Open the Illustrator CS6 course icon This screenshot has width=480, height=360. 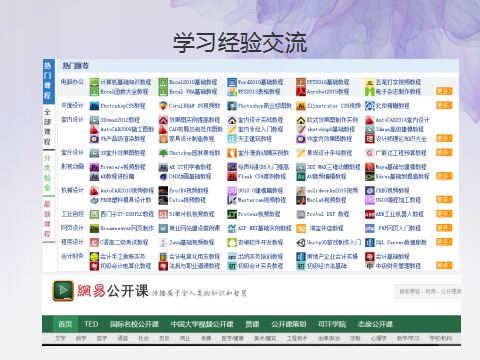coord(301,106)
